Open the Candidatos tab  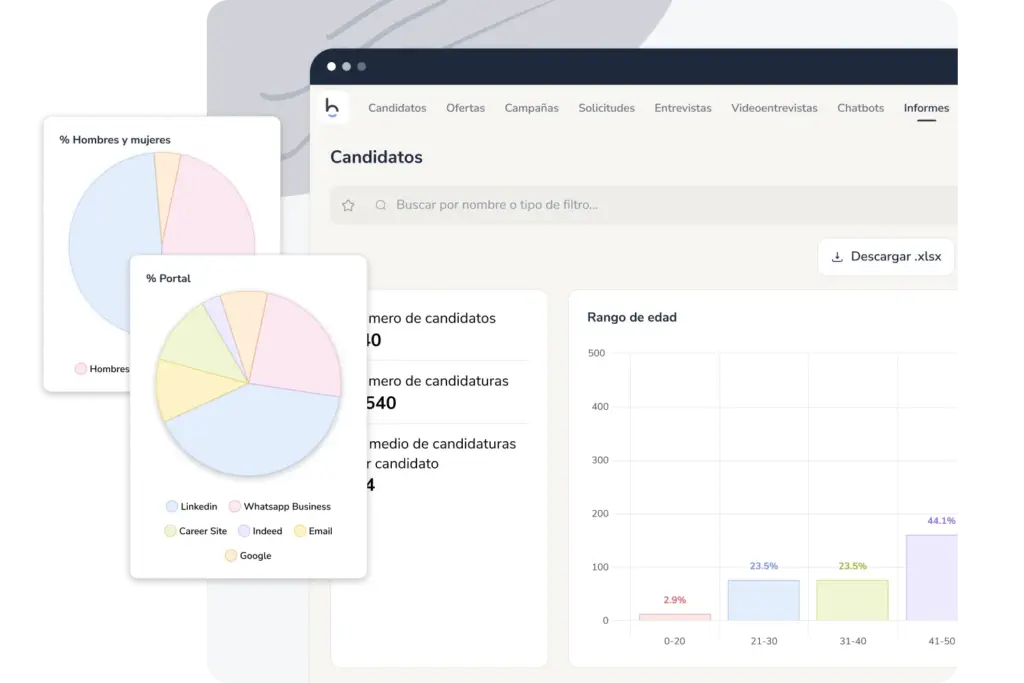pyautogui.click(x=397, y=108)
